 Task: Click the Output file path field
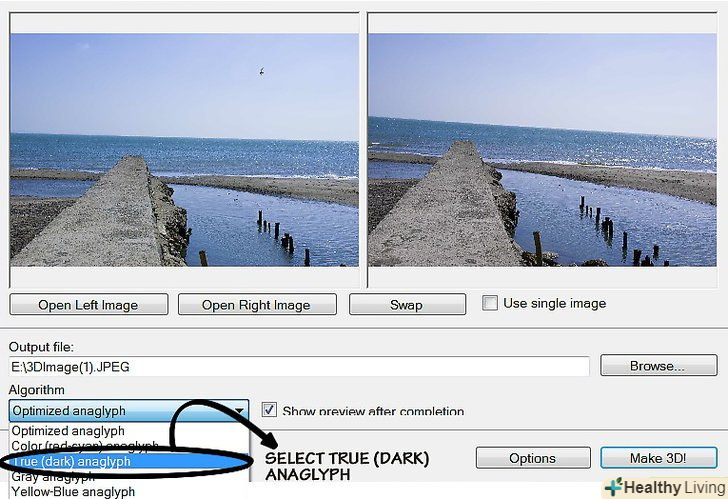coord(299,367)
